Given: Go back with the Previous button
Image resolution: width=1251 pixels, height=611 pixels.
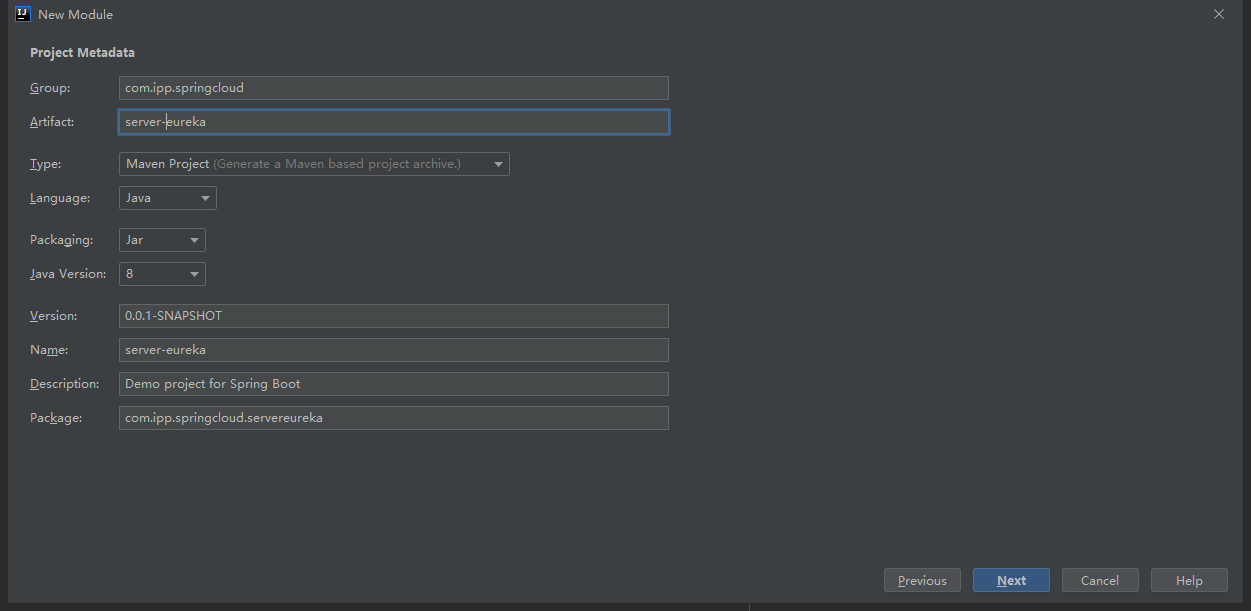Looking at the screenshot, I should point(922,580).
